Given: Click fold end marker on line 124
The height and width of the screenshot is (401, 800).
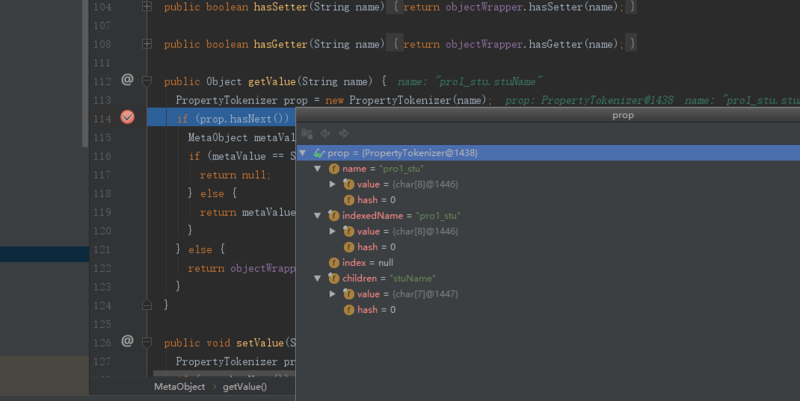Looking at the screenshot, I should pos(147,305).
